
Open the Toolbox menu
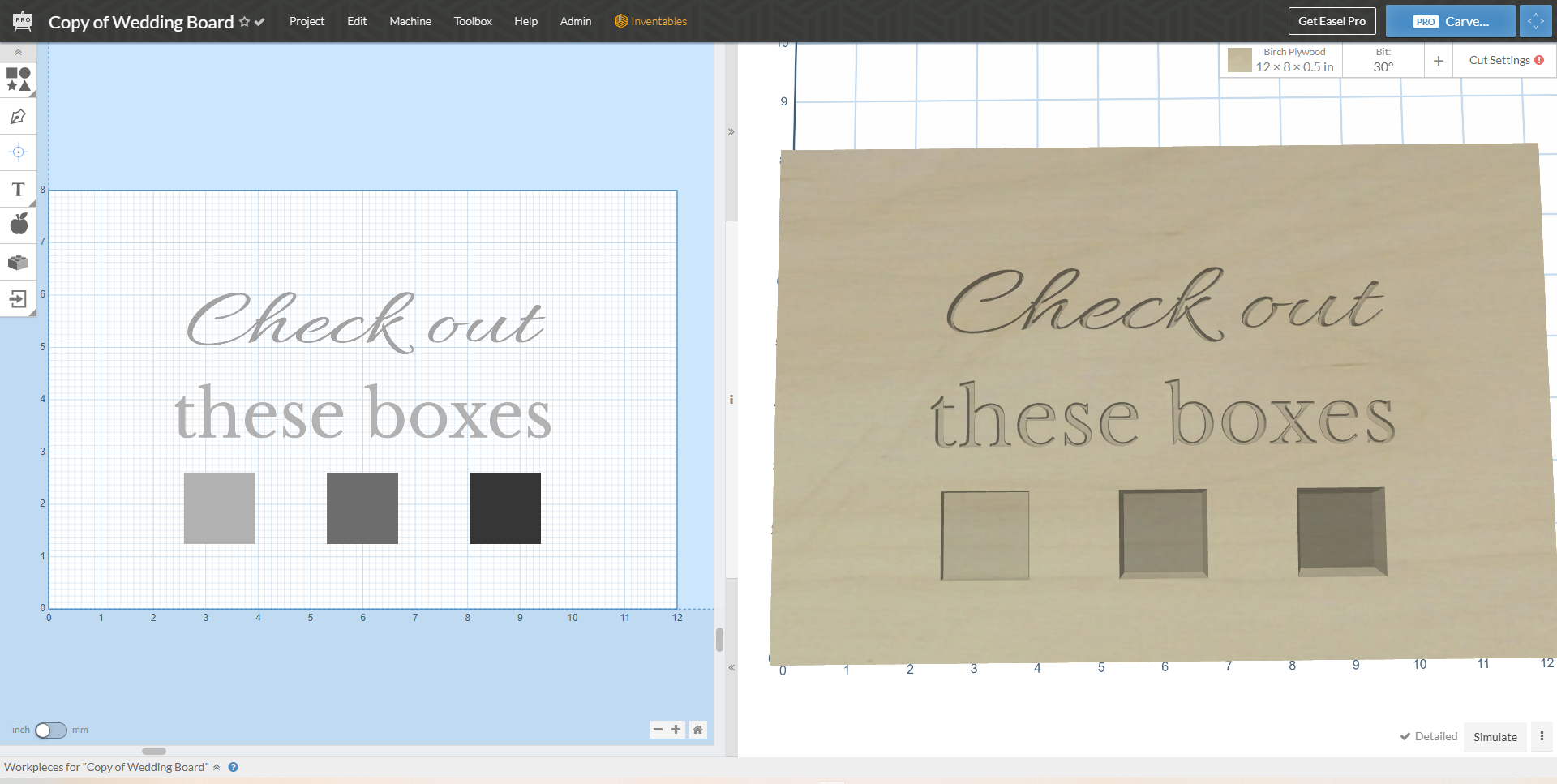473,21
